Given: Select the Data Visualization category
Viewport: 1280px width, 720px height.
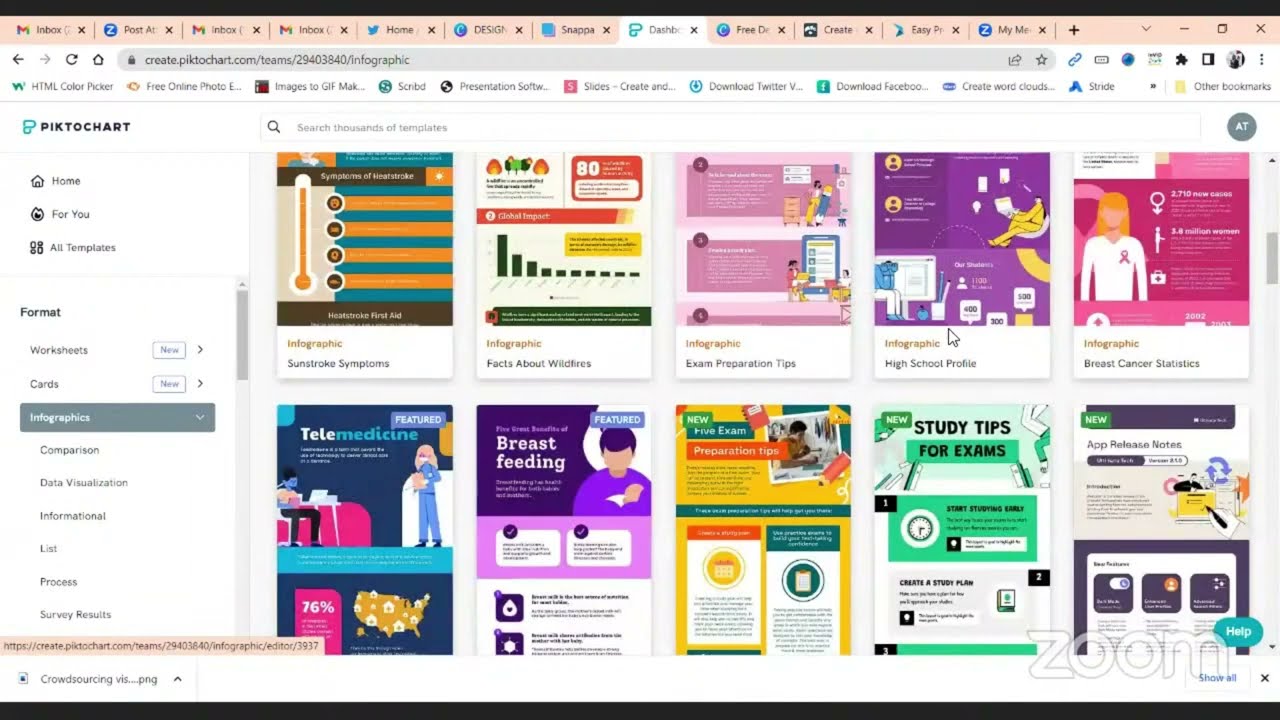Looking at the screenshot, I should coord(84,483).
